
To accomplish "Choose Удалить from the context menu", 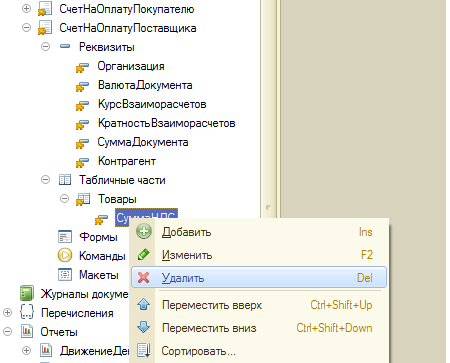I will coord(259,277).
